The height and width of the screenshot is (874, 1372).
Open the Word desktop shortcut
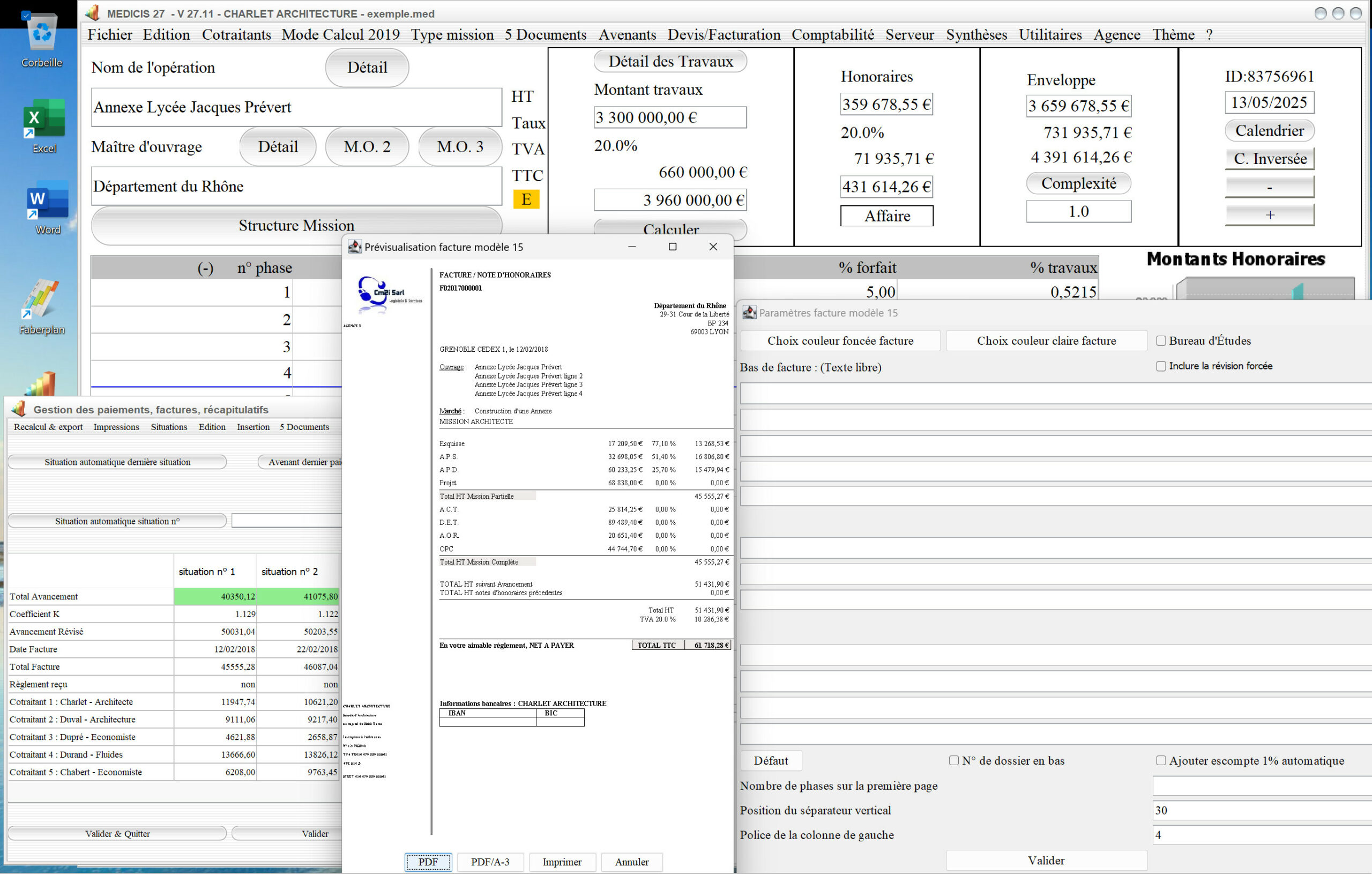point(47,207)
